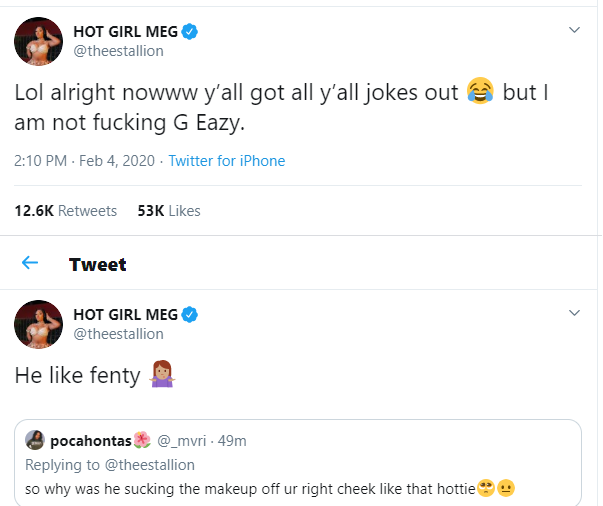Click verified badge on the "He like fenty" tweet
Image resolution: width=603 pixels, height=506 pixels.
(x=190, y=315)
